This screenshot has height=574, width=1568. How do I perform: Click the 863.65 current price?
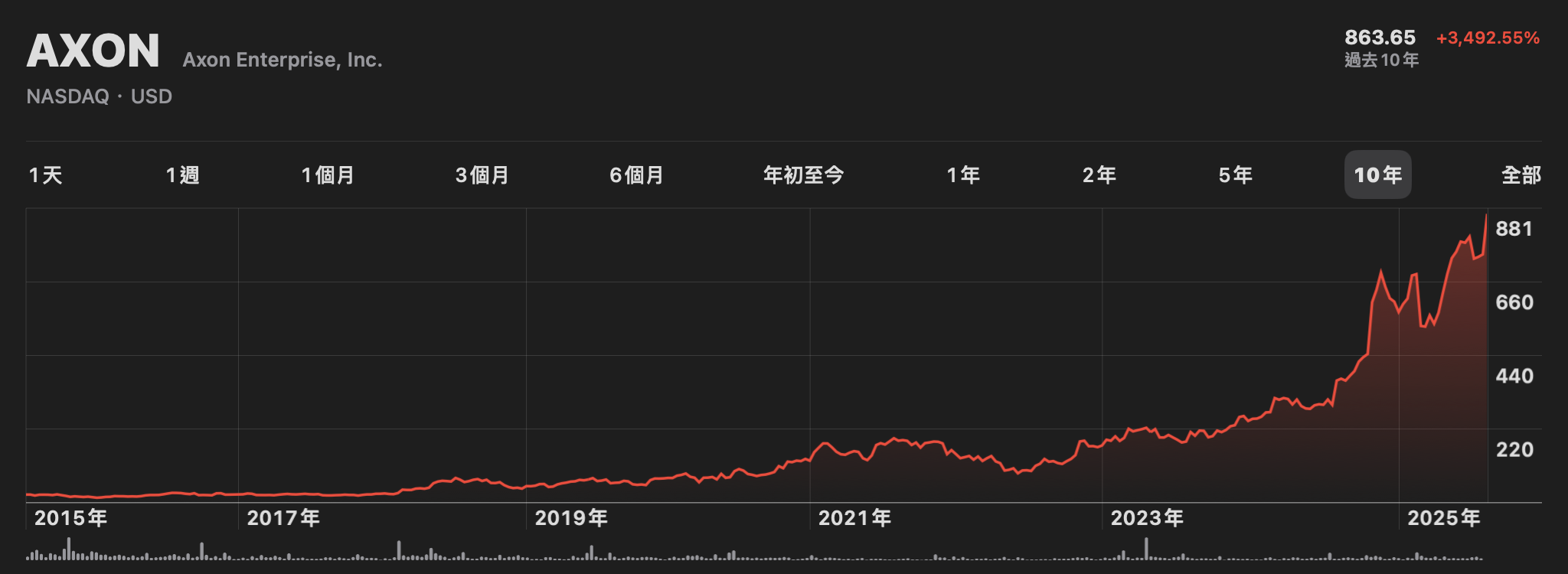click(1380, 38)
